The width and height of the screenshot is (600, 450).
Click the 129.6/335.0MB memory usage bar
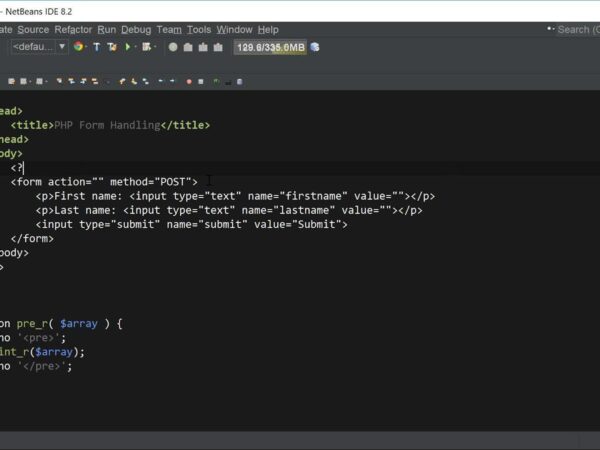[270, 47]
